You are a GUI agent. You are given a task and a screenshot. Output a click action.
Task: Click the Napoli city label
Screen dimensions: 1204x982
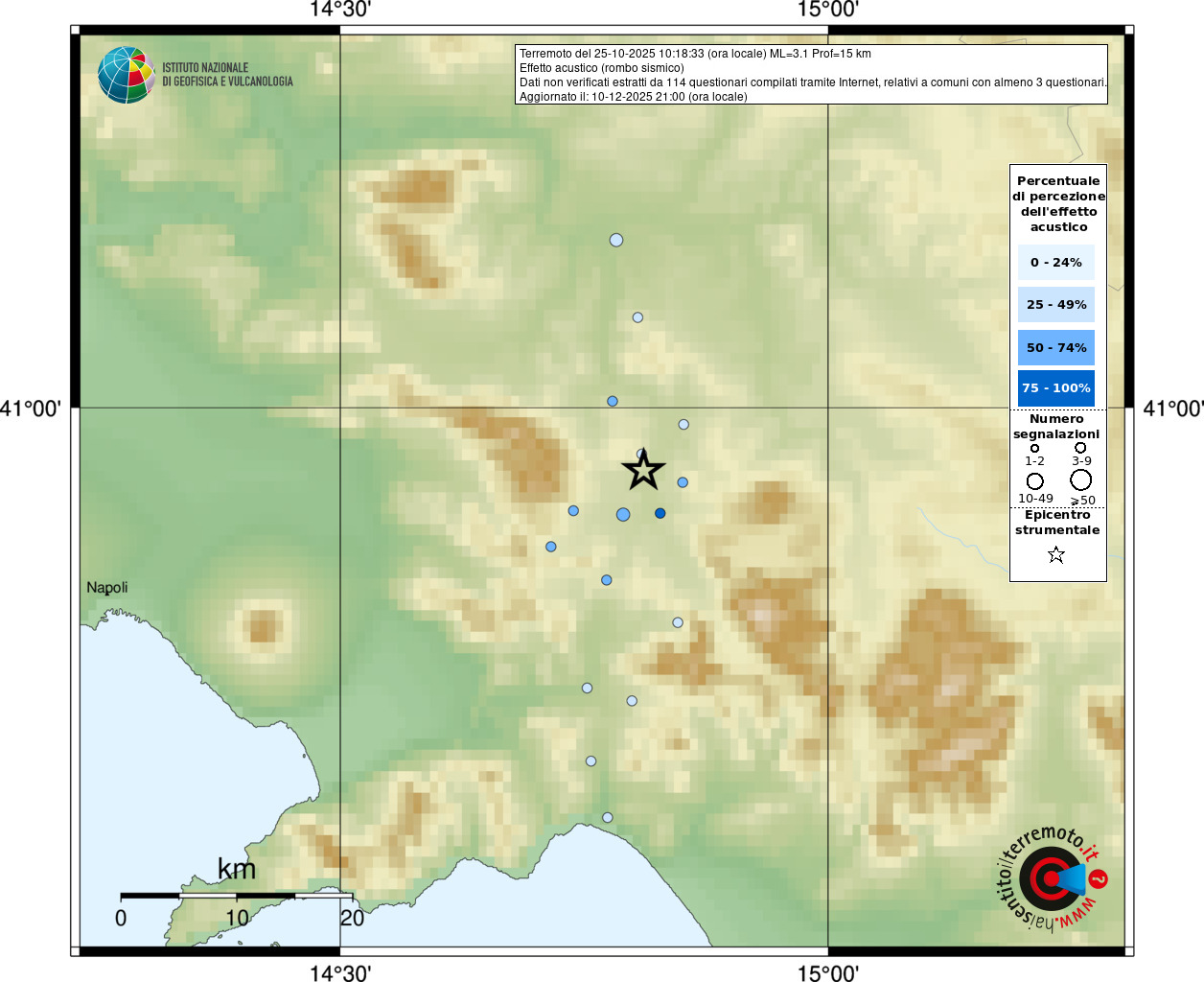(106, 587)
